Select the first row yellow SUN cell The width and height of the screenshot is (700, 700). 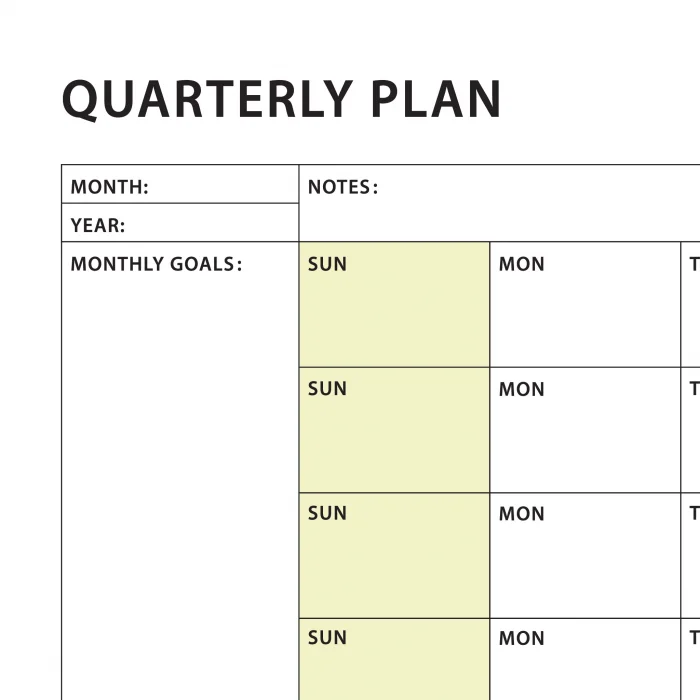[394, 310]
